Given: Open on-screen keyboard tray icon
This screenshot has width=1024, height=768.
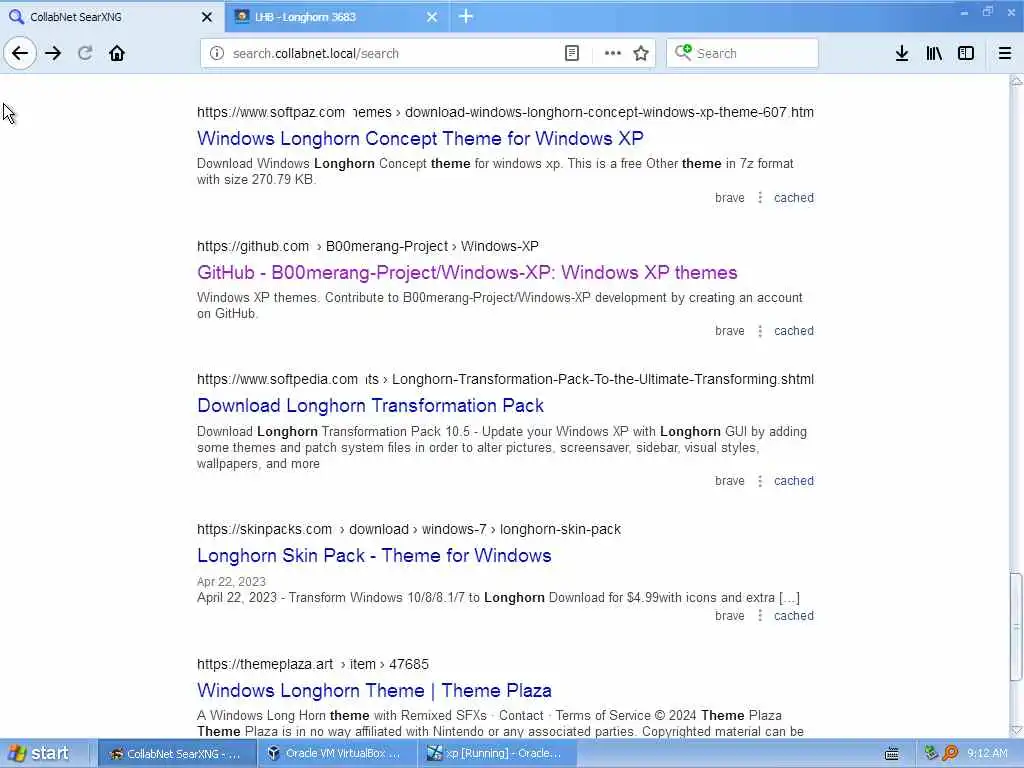Looking at the screenshot, I should (891, 754).
